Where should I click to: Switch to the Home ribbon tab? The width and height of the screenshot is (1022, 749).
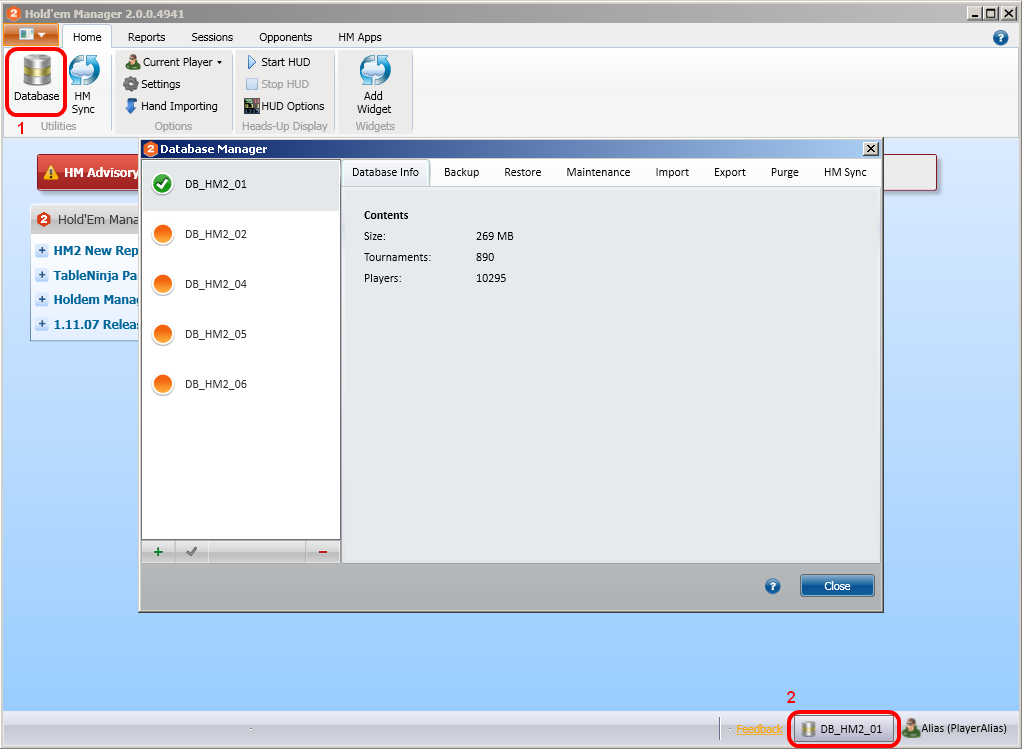[87, 37]
